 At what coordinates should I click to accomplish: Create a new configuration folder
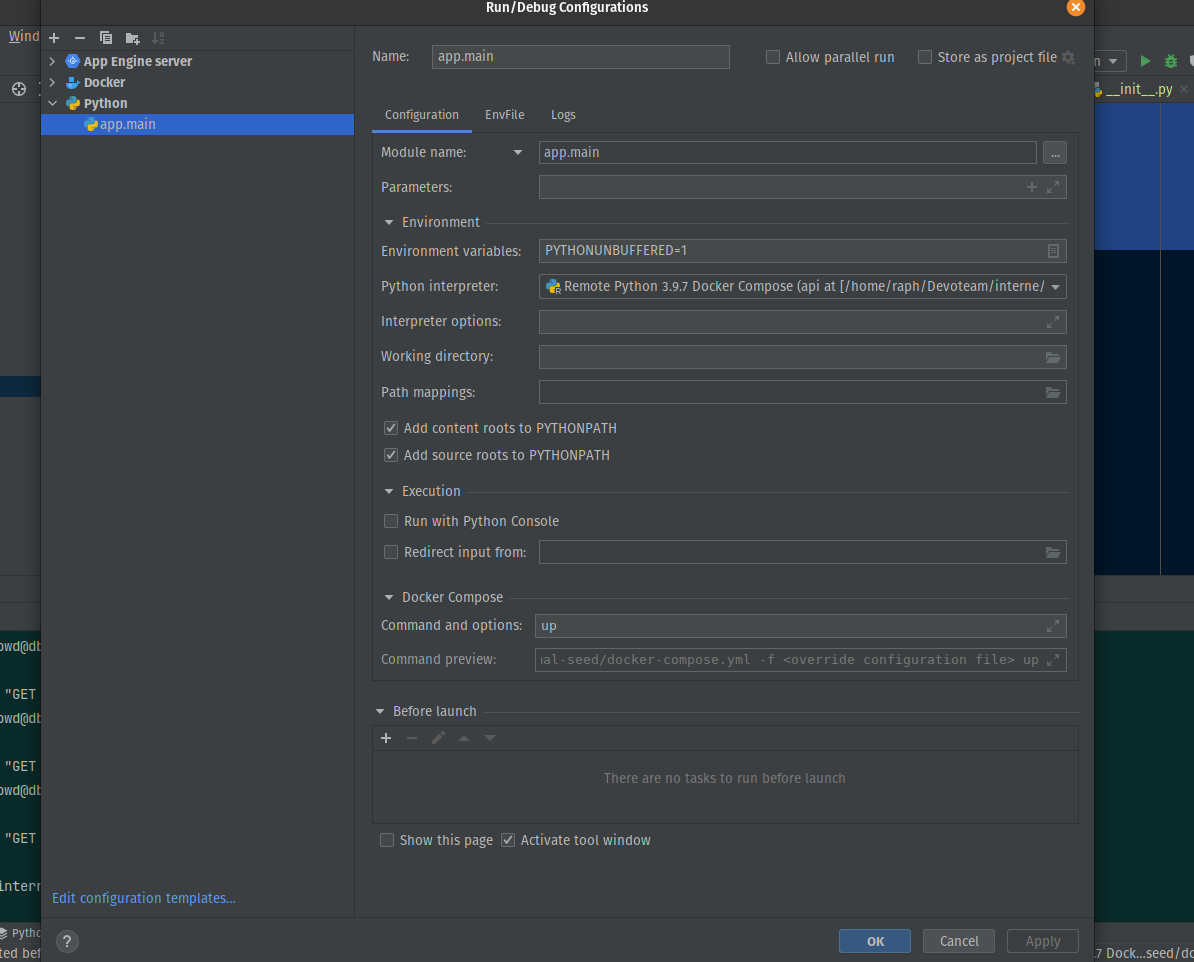click(132, 38)
